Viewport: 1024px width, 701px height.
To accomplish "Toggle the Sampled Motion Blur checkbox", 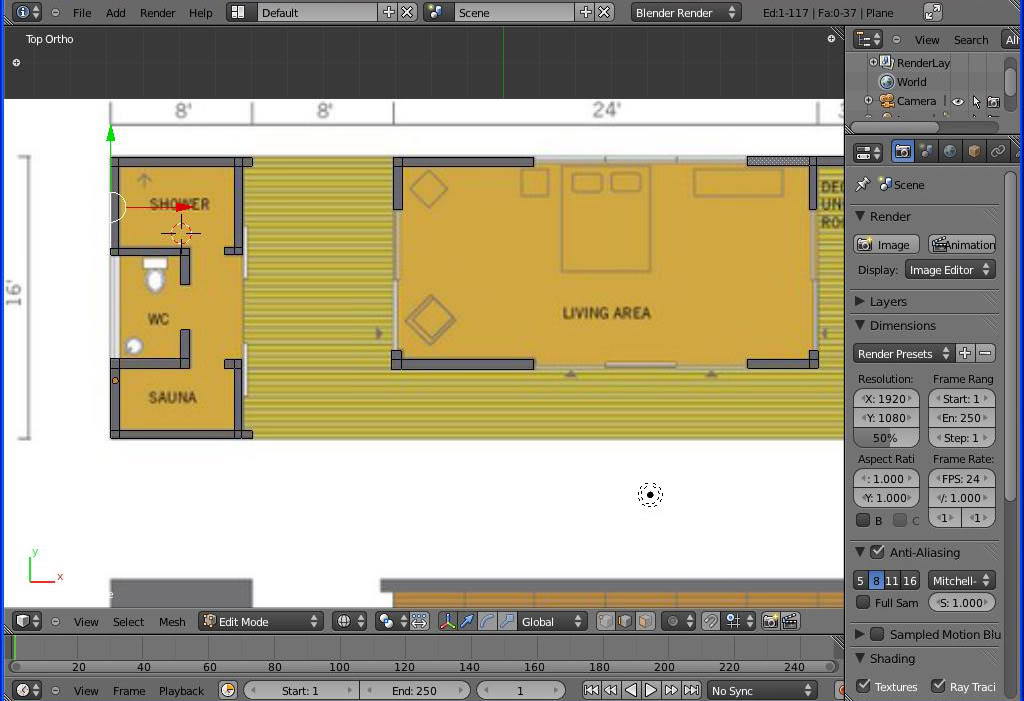I will (878, 634).
